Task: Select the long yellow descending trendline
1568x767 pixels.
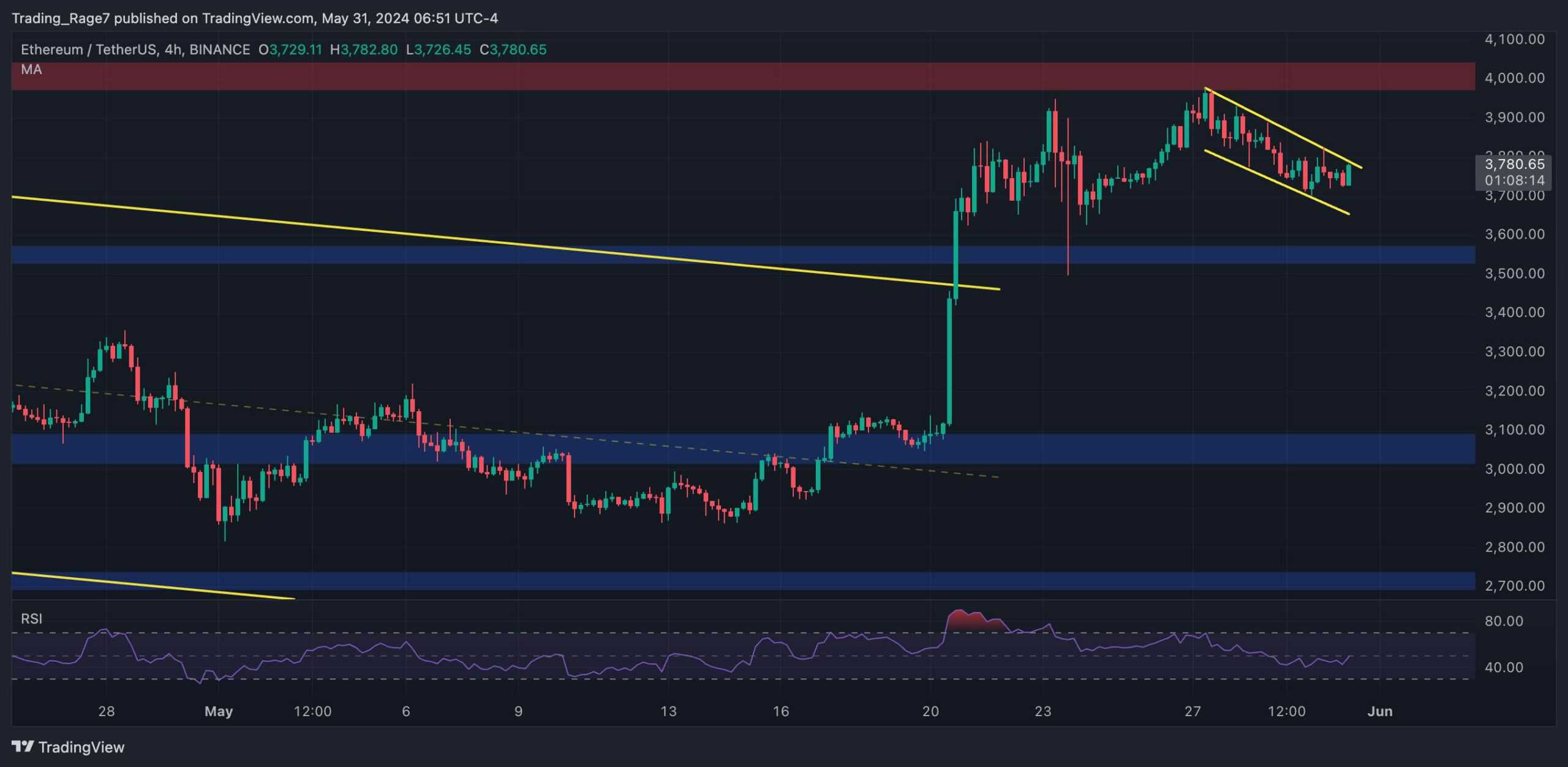Action: tap(490, 242)
